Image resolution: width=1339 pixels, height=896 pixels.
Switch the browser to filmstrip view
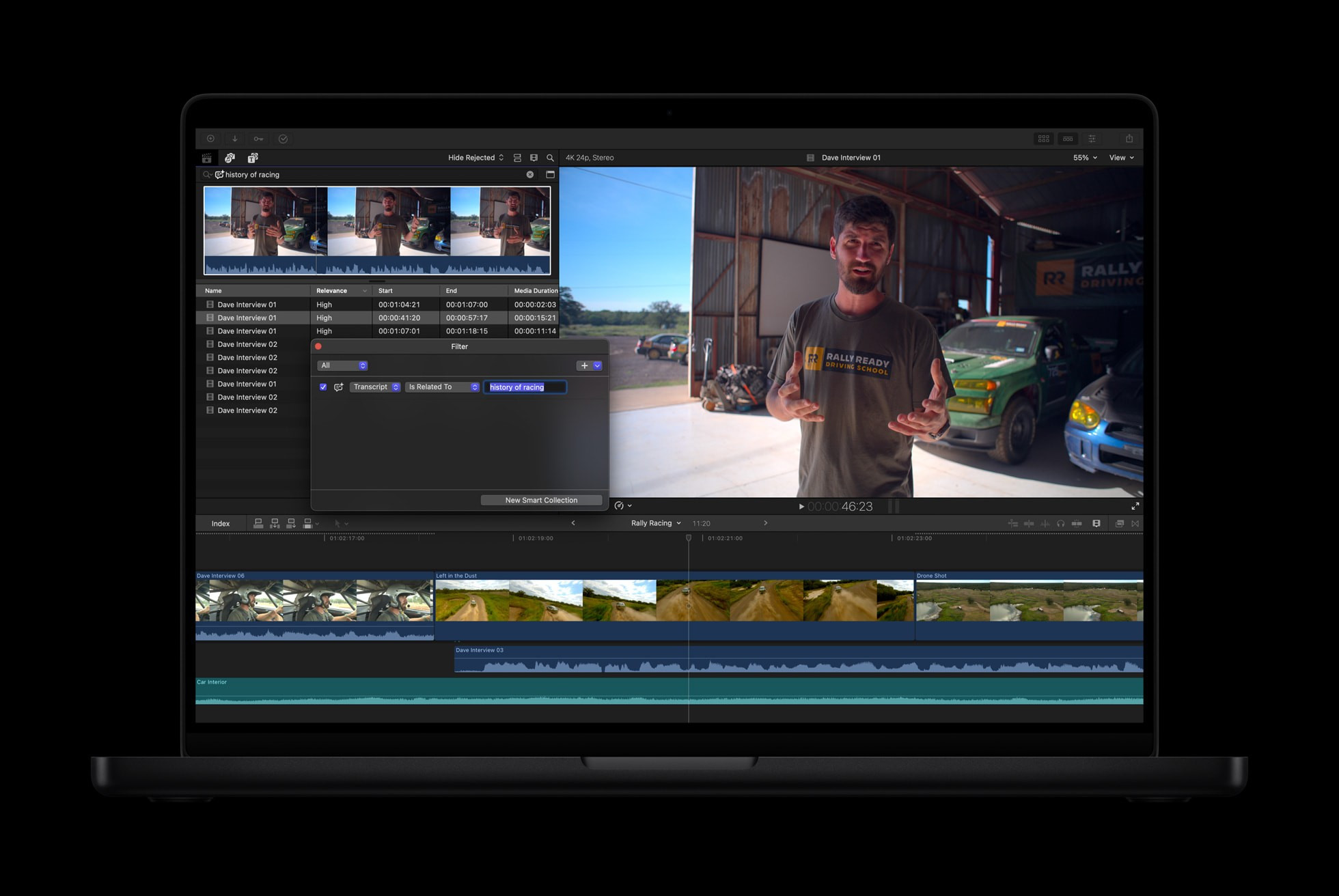coord(534,158)
